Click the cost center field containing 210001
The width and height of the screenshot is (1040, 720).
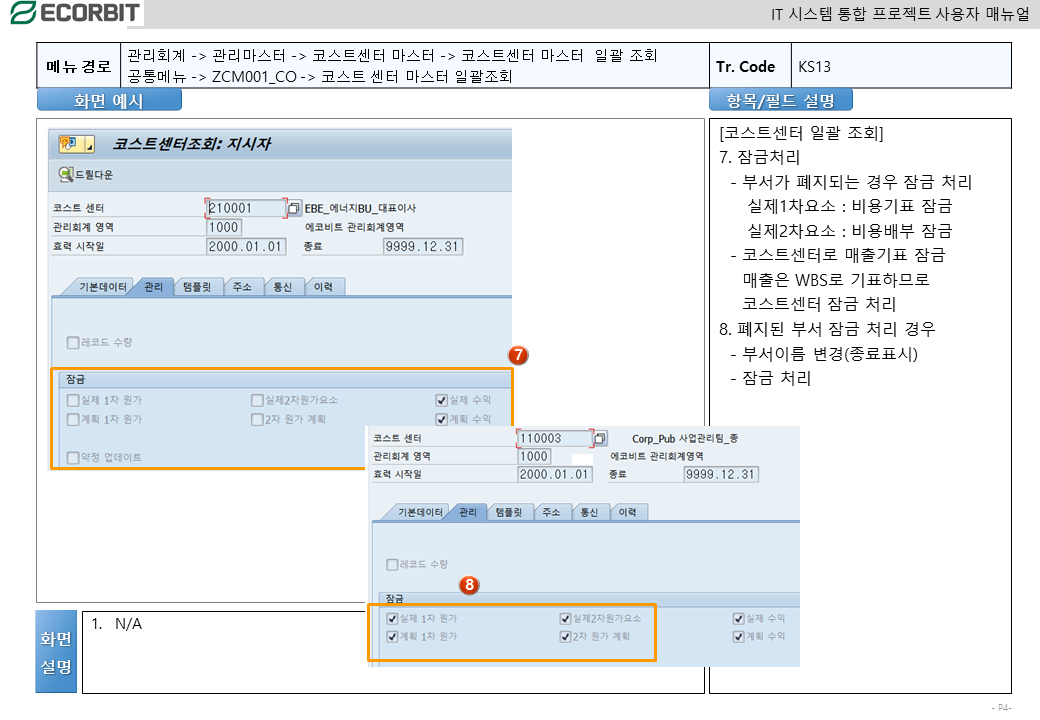pyautogui.click(x=244, y=209)
